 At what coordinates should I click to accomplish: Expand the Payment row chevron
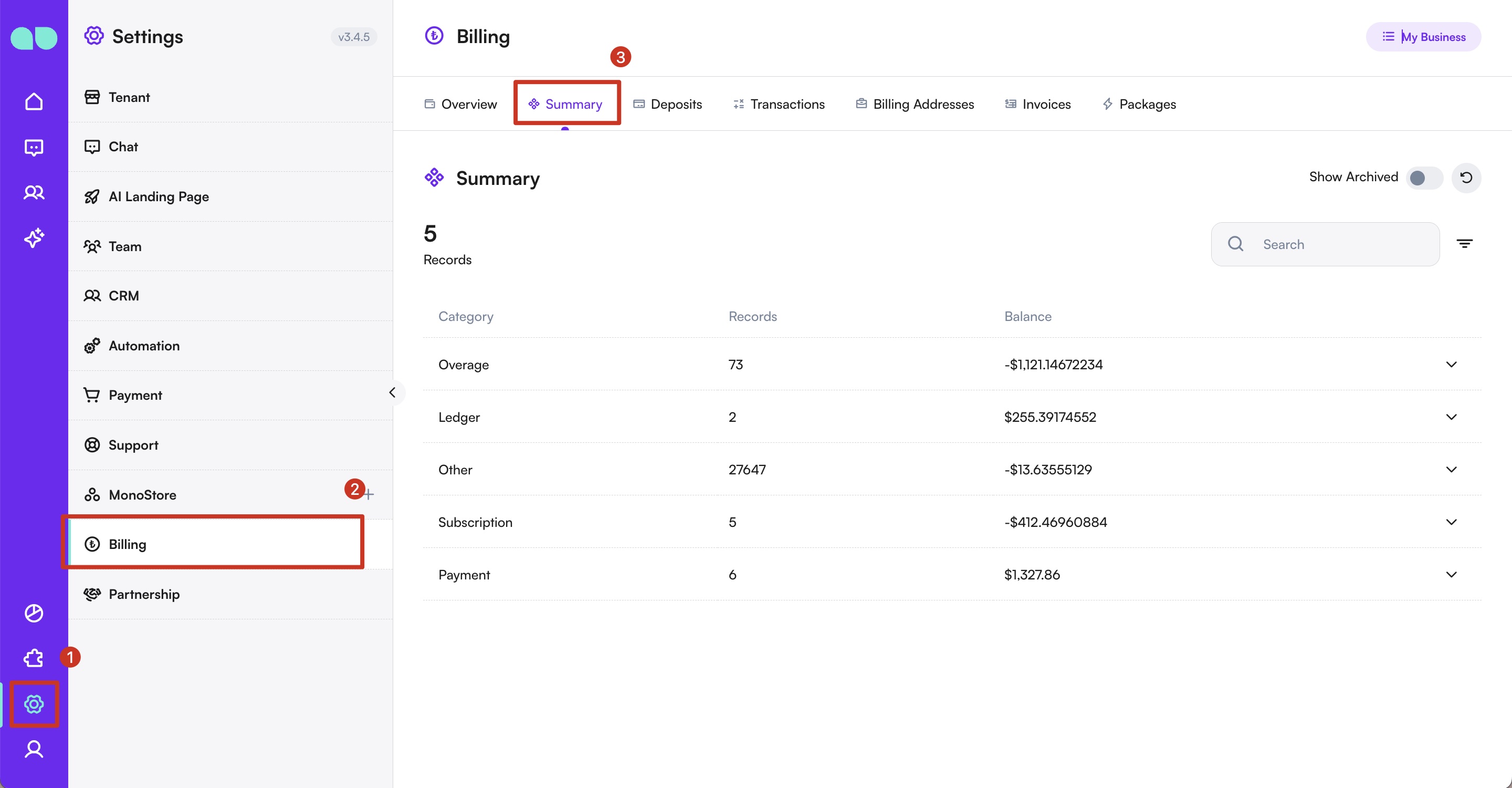point(1451,574)
